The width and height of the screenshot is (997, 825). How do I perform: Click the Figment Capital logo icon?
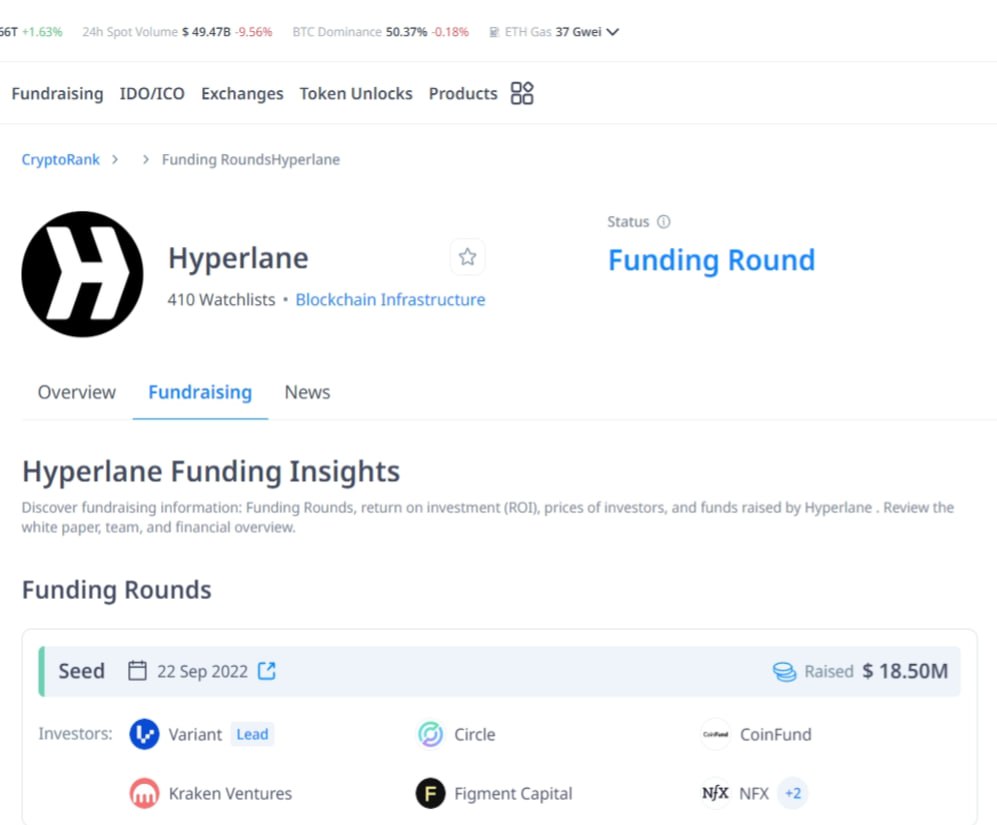pos(430,793)
